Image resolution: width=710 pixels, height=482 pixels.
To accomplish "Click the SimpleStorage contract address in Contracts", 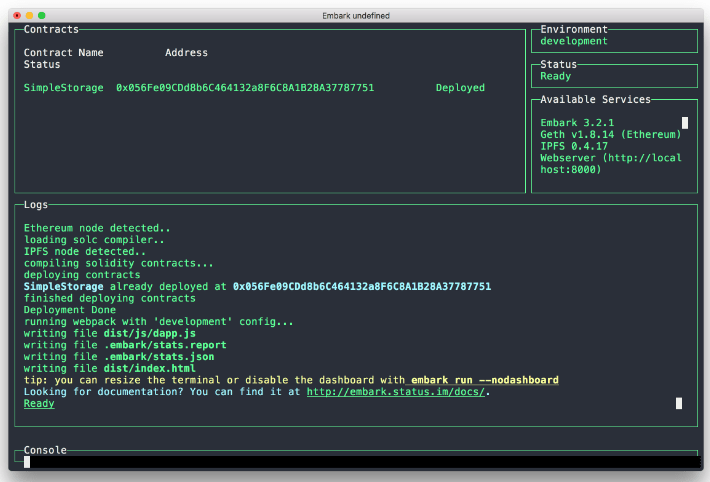I will (245, 88).
